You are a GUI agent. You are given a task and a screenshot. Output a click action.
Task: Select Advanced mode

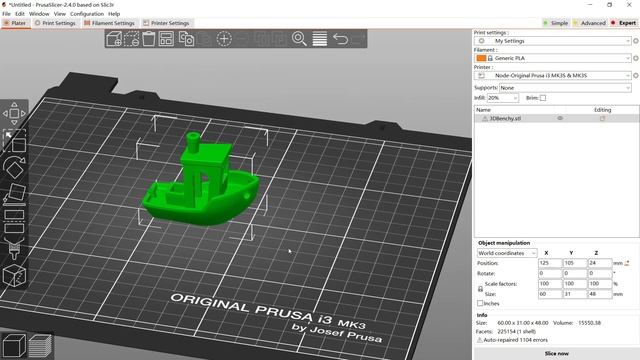590,23
